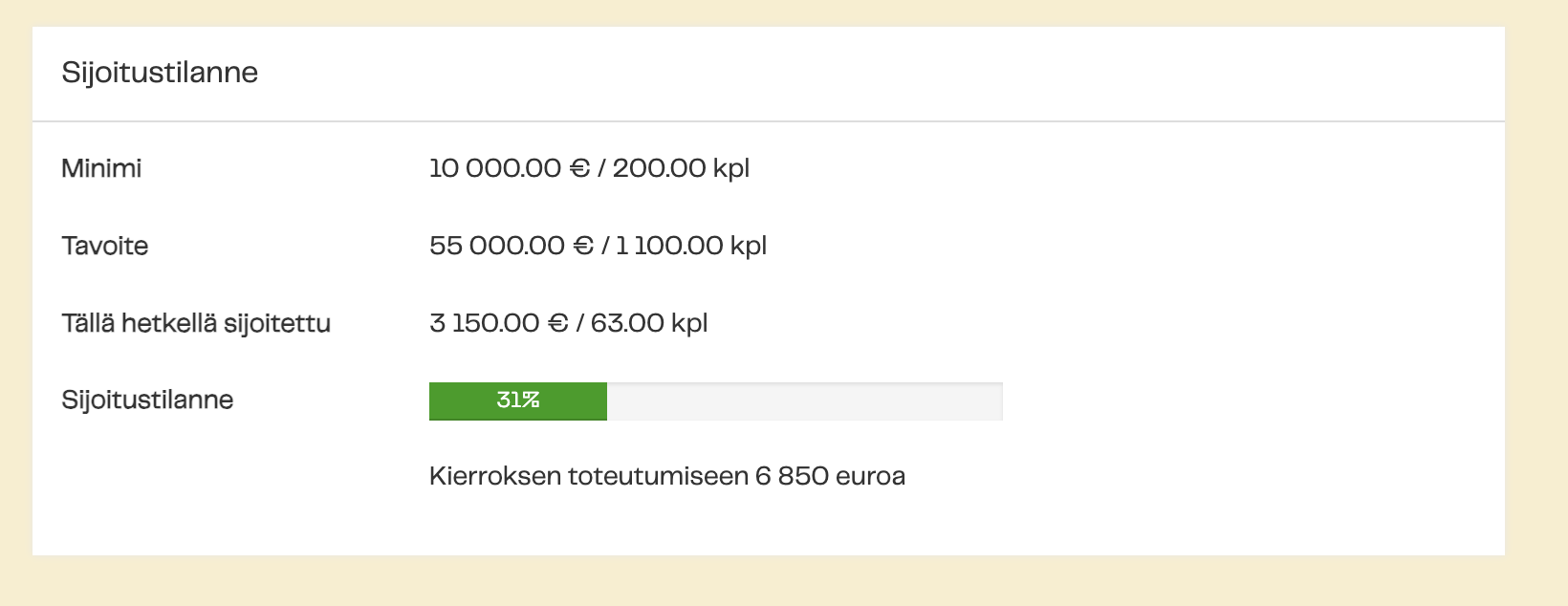The image size is (1568, 606).
Task: Click the word 'euroa' in the bottom line
Action: 870,476
